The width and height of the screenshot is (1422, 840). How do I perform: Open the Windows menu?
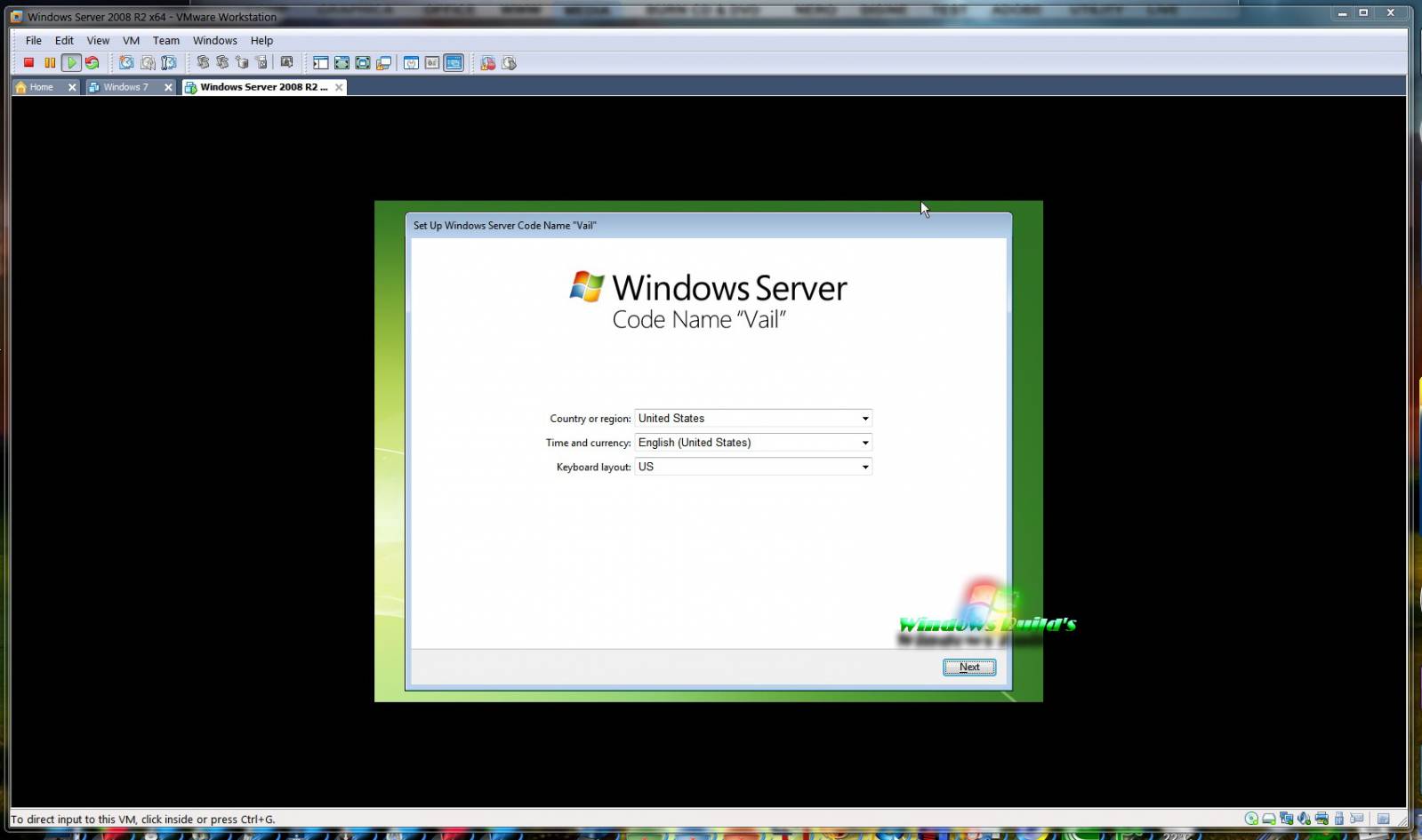[x=215, y=41]
